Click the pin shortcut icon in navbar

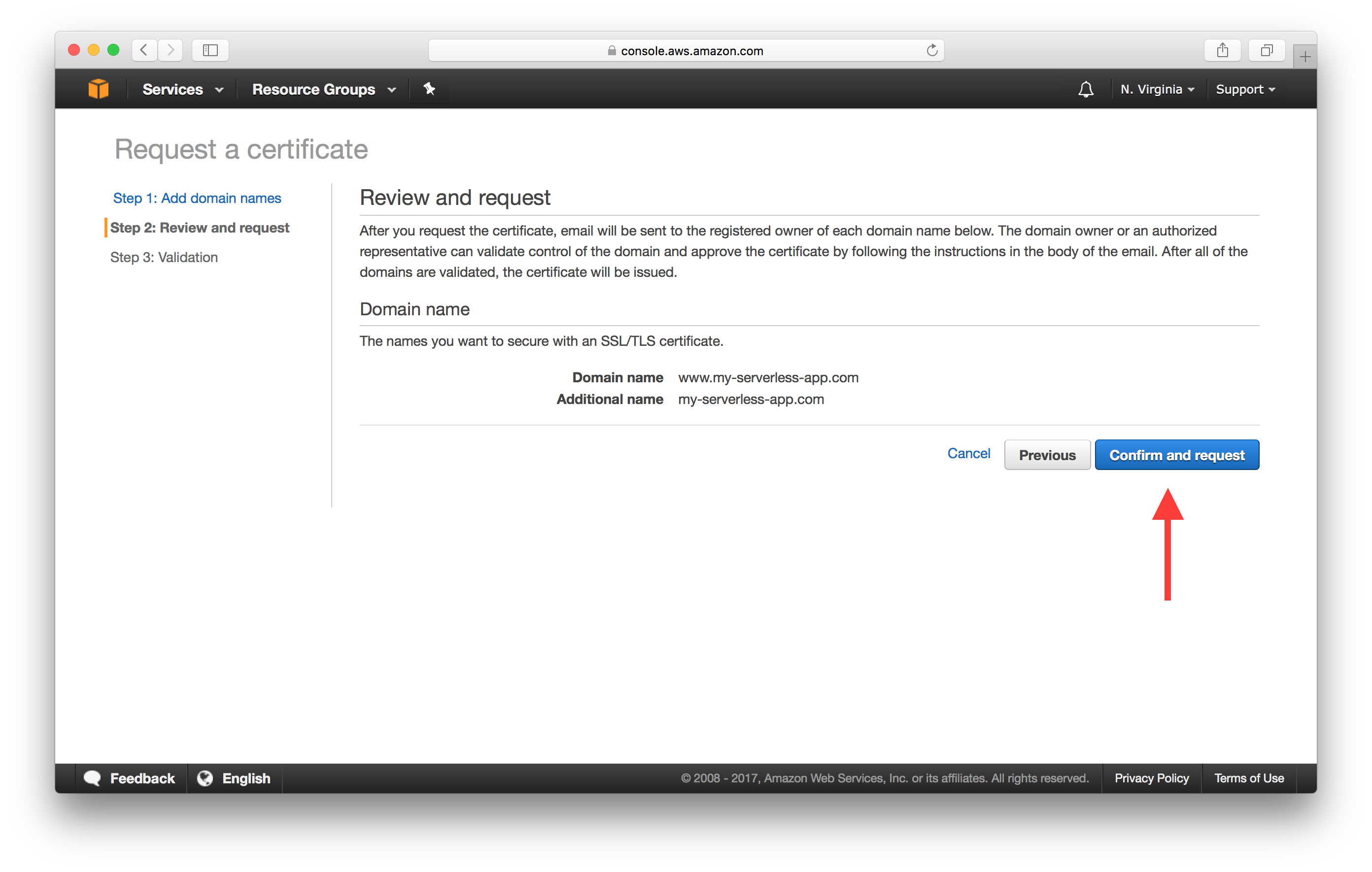429,89
